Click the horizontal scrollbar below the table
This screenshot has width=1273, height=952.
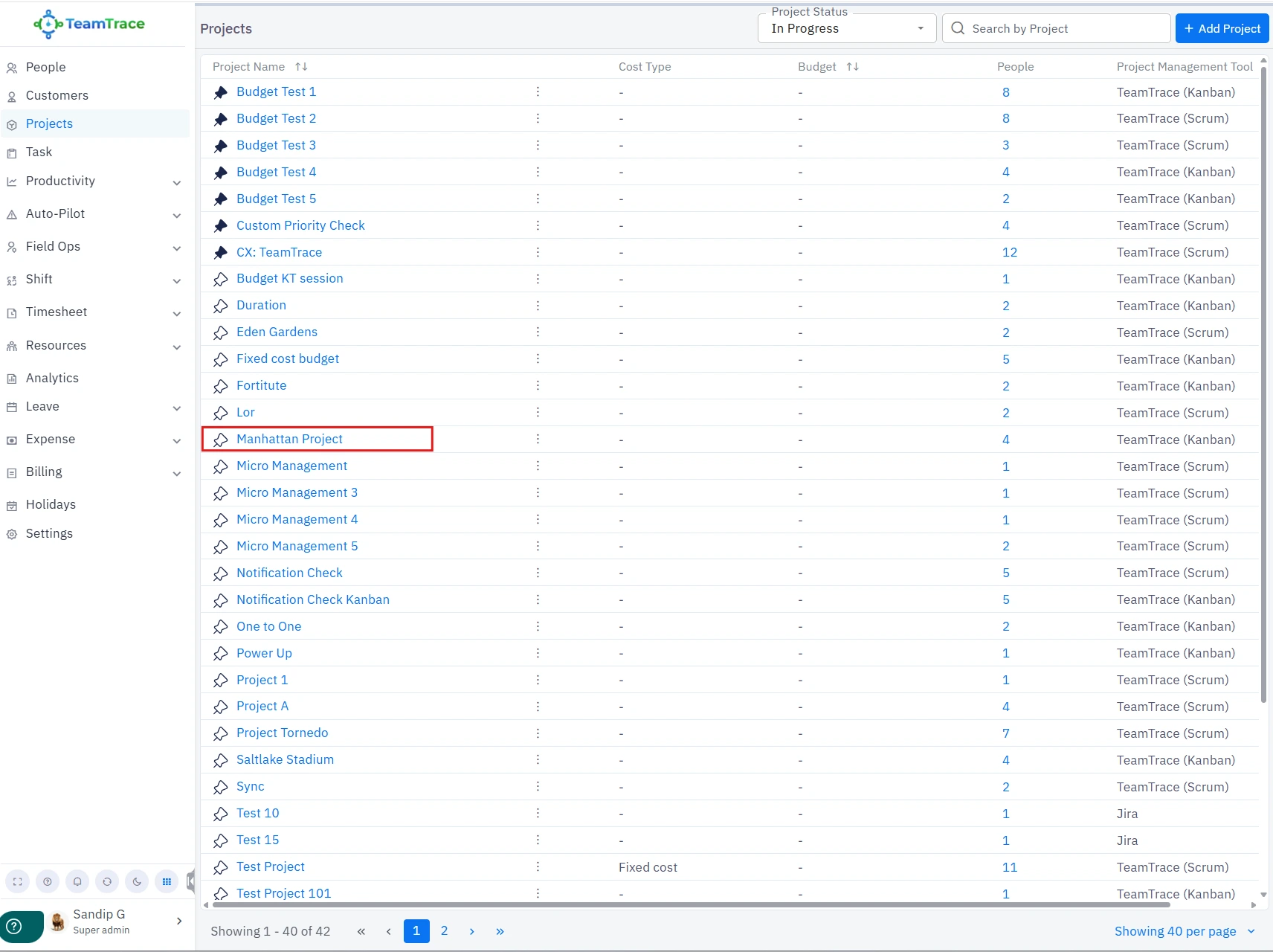tap(692, 905)
